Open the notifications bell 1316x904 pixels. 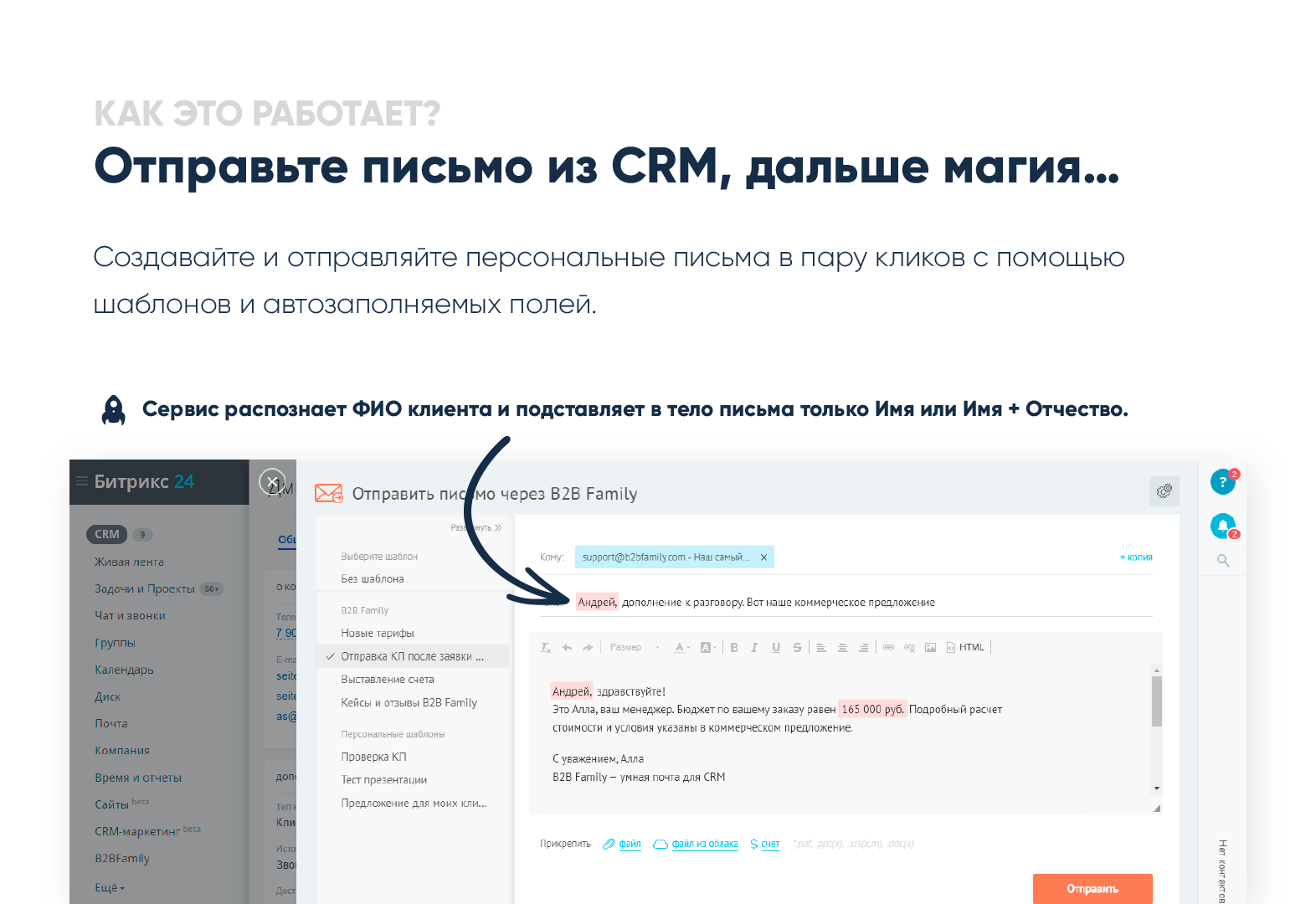pyautogui.click(x=1223, y=526)
